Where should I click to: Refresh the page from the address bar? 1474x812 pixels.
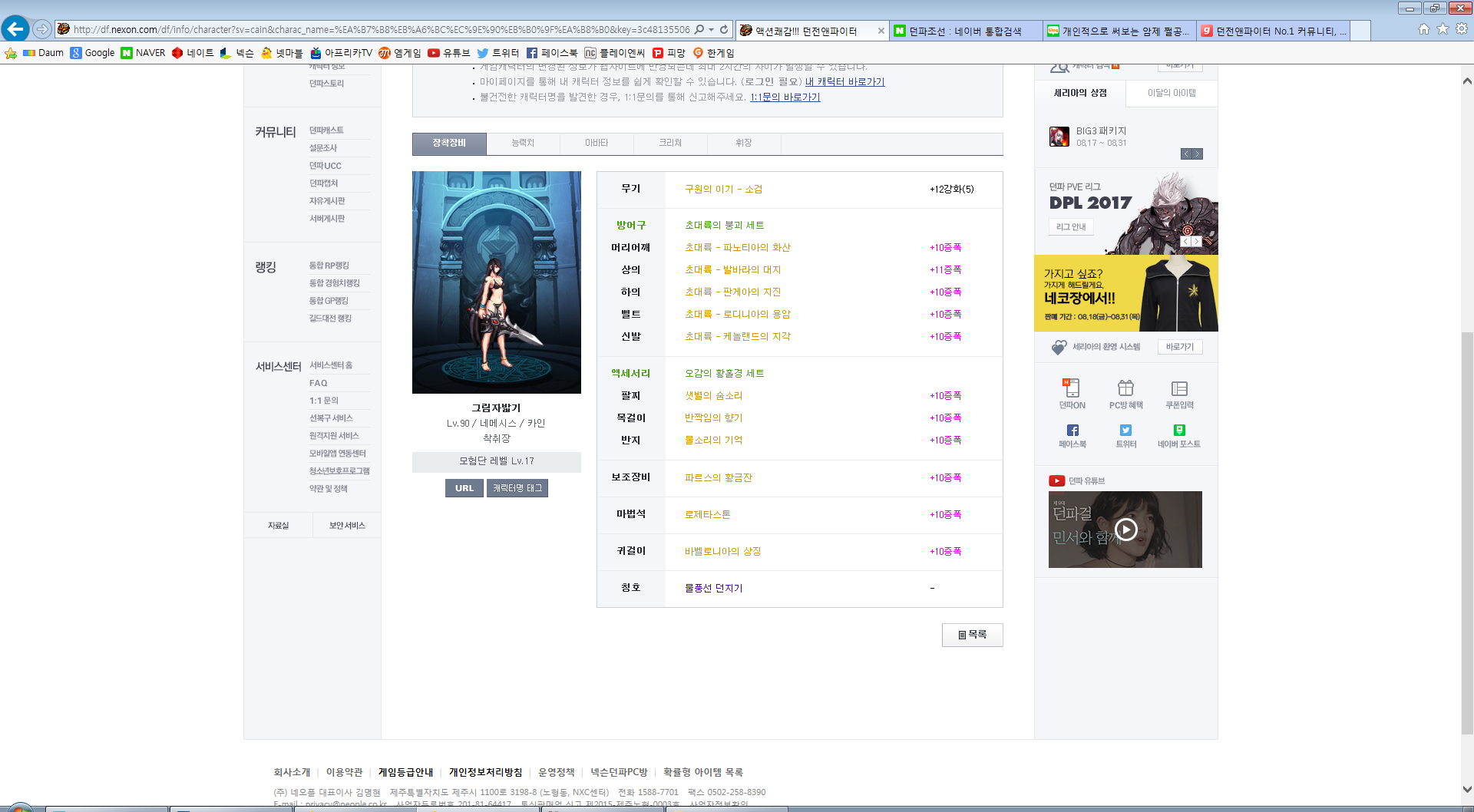724,29
